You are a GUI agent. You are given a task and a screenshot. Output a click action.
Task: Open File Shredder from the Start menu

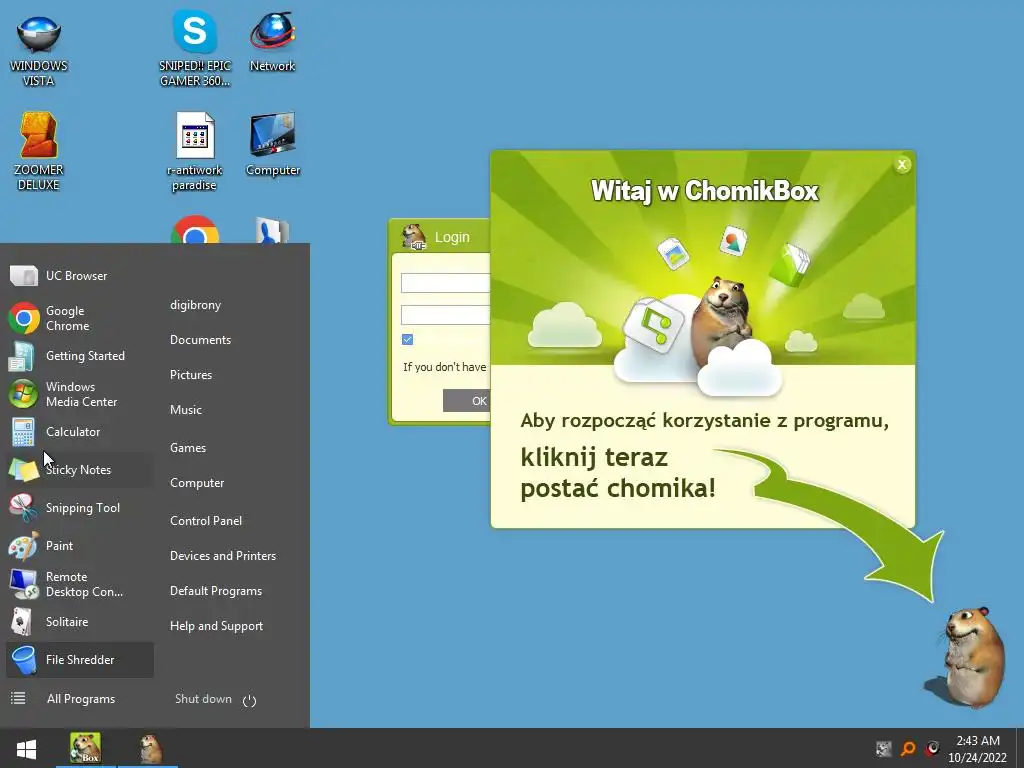78,660
